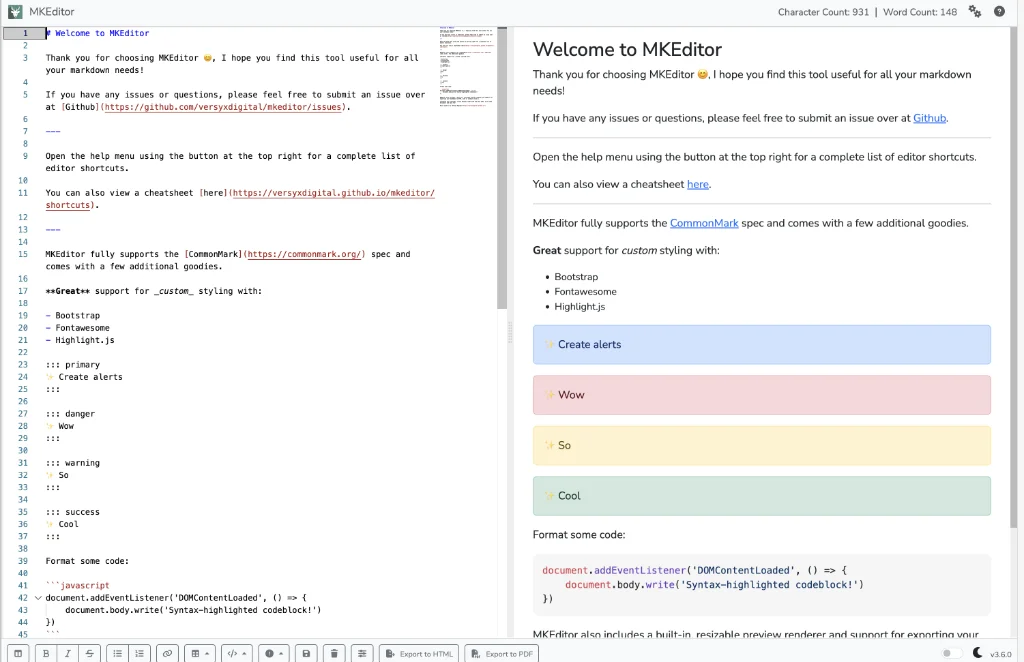Viewport: 1024px width, 662px height.
Task: Apply strikethrough formatting
Action: tap(88, 652)
